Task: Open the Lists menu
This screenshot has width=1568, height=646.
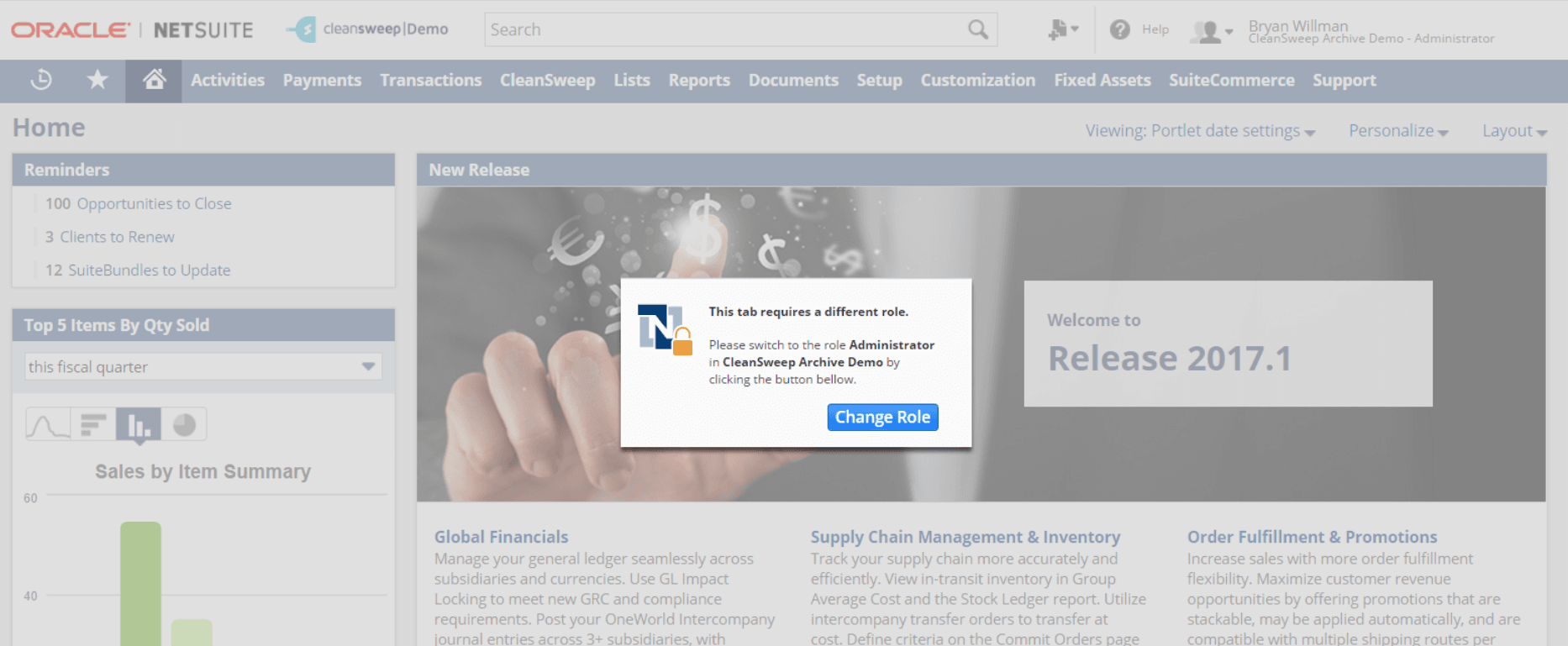Action: click(x=632, y=80)
